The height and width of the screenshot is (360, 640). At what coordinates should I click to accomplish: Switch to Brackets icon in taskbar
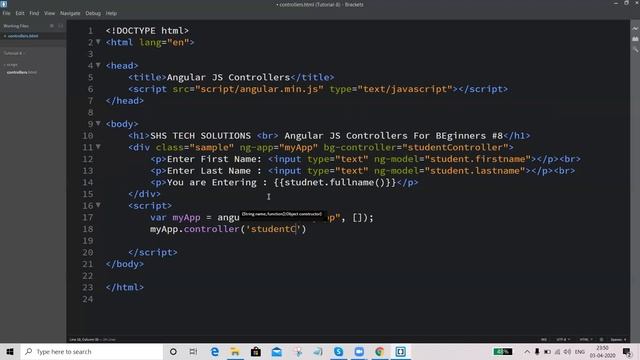tap(400, 351)
